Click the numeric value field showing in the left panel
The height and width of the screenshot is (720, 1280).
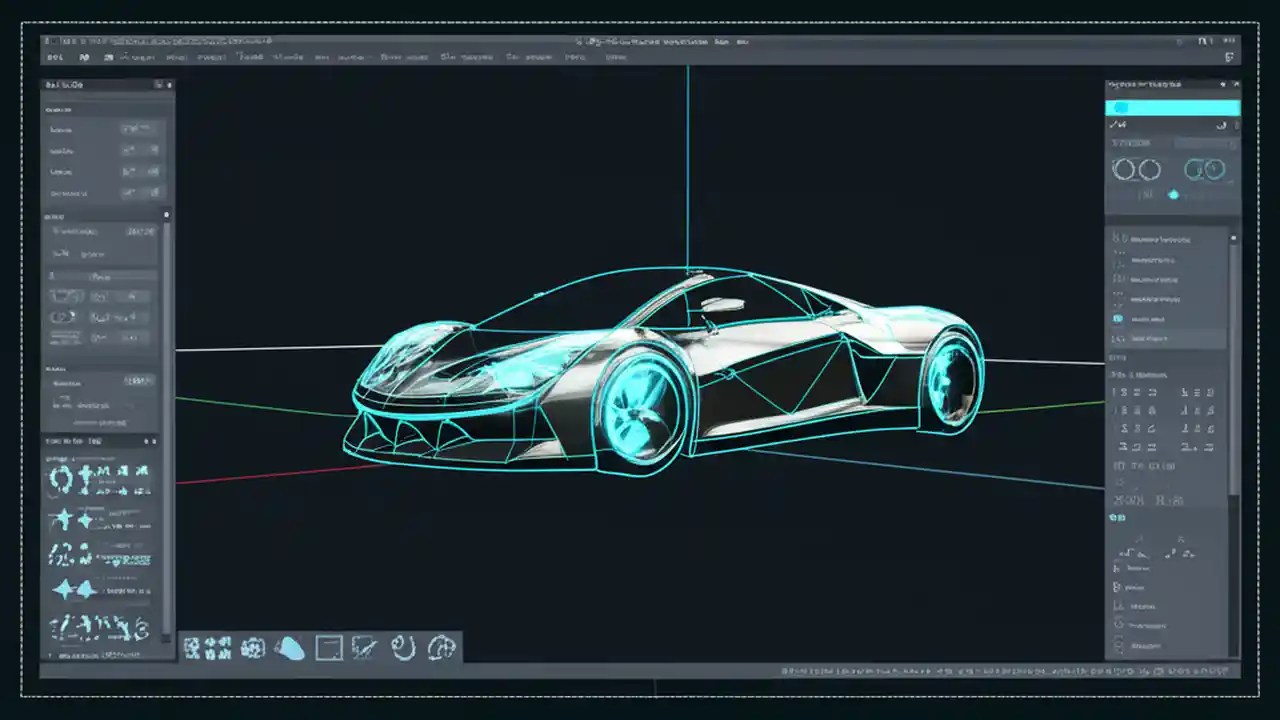[x=140, y=231]
